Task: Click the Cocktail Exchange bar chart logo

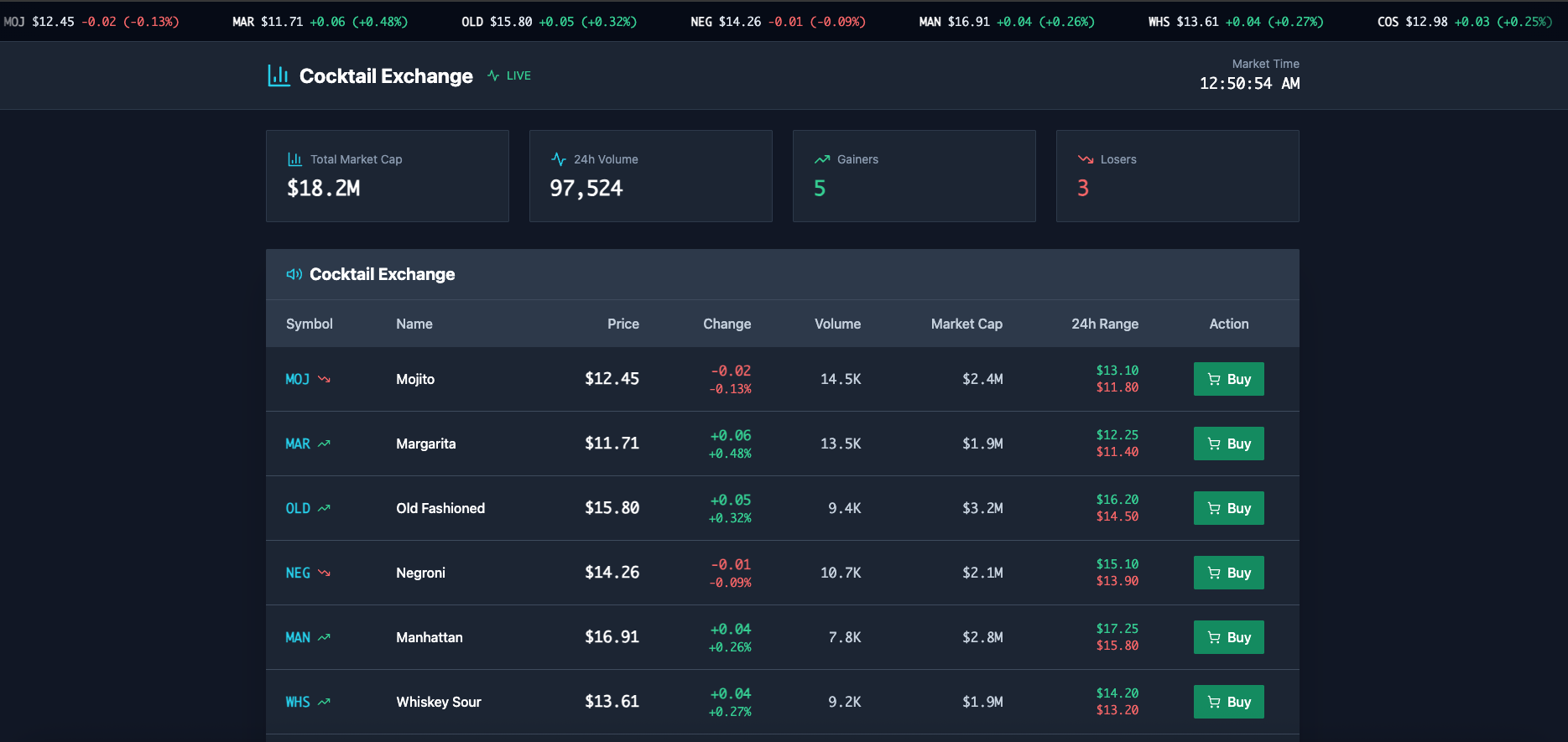Action: point(279,75)
